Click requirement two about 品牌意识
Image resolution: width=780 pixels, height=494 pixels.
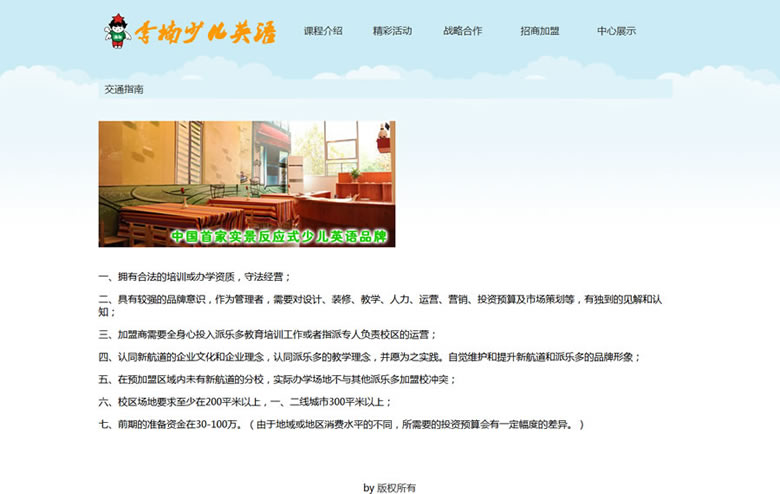(380, 299)
